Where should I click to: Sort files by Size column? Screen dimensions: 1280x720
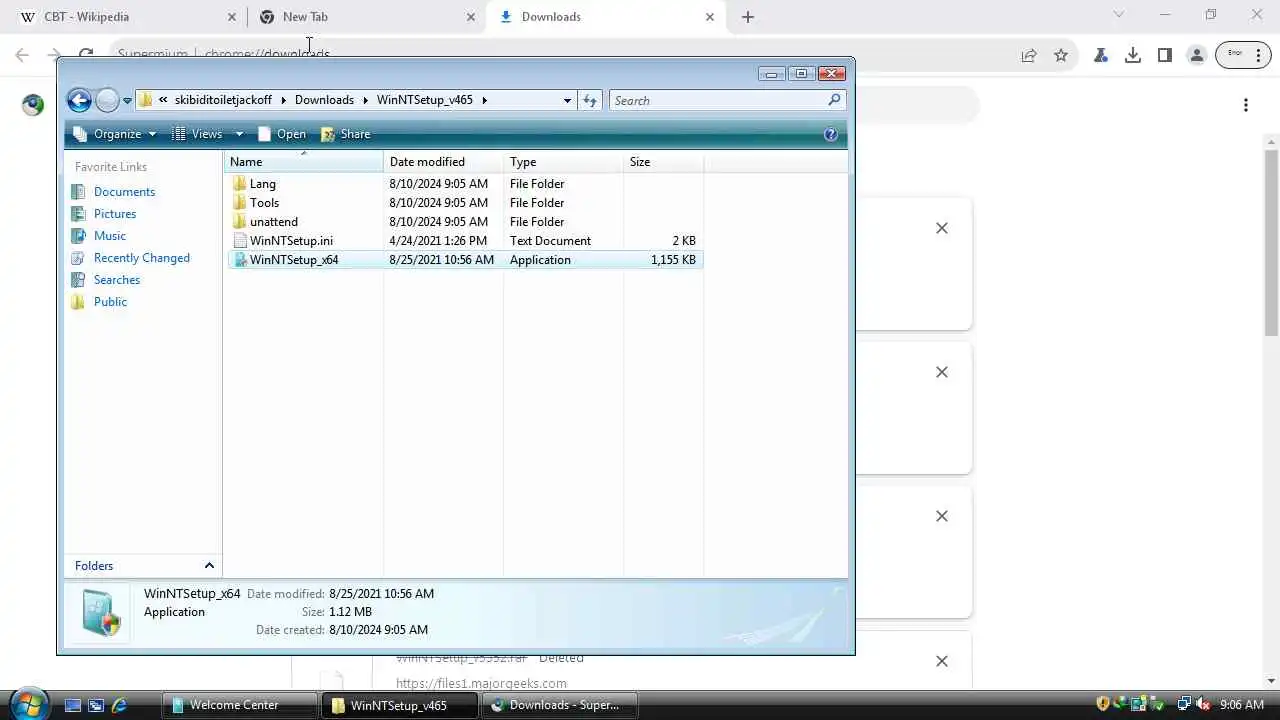(x=663, y=162)
